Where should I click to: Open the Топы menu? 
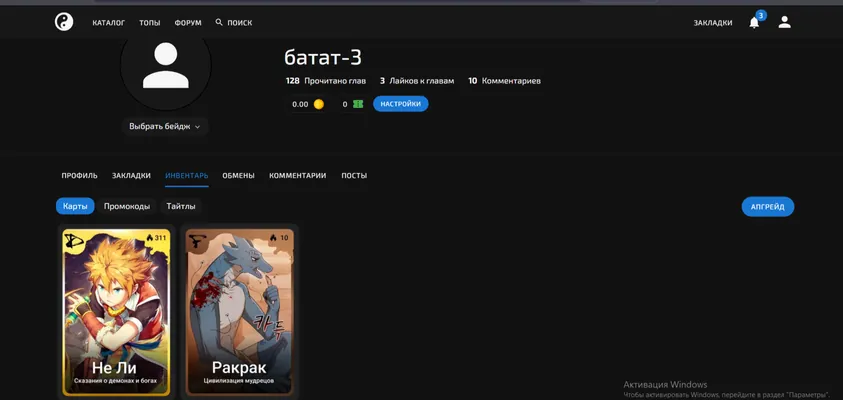[x=149, y=23]
